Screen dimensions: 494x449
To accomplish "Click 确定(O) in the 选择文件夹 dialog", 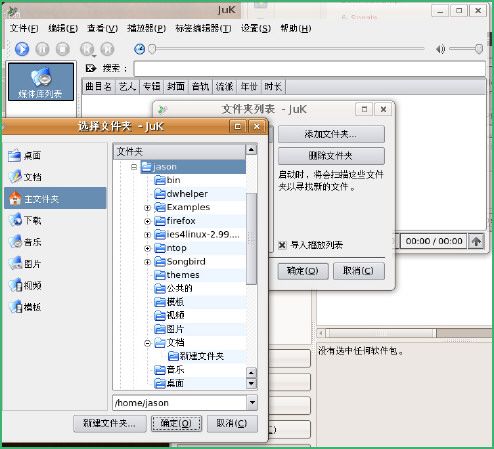I will (x=176, y=424).
